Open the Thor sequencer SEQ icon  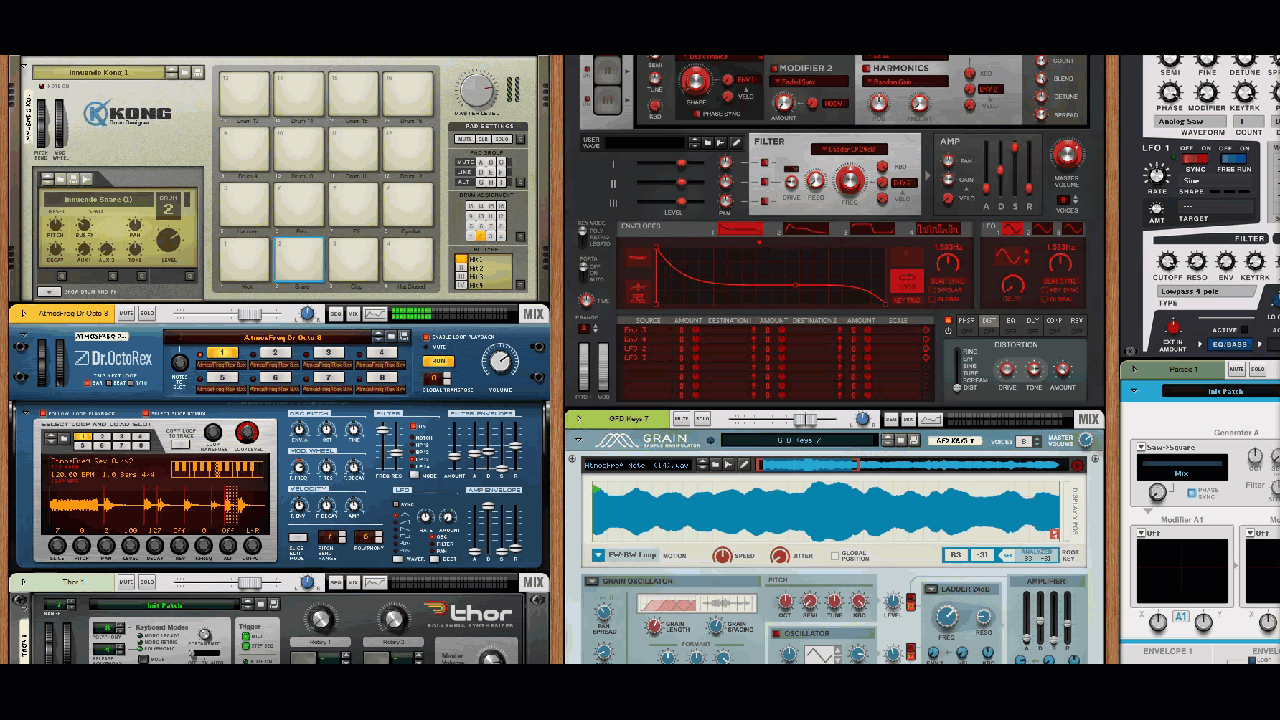pyautogui.click(x=336, y=582)
